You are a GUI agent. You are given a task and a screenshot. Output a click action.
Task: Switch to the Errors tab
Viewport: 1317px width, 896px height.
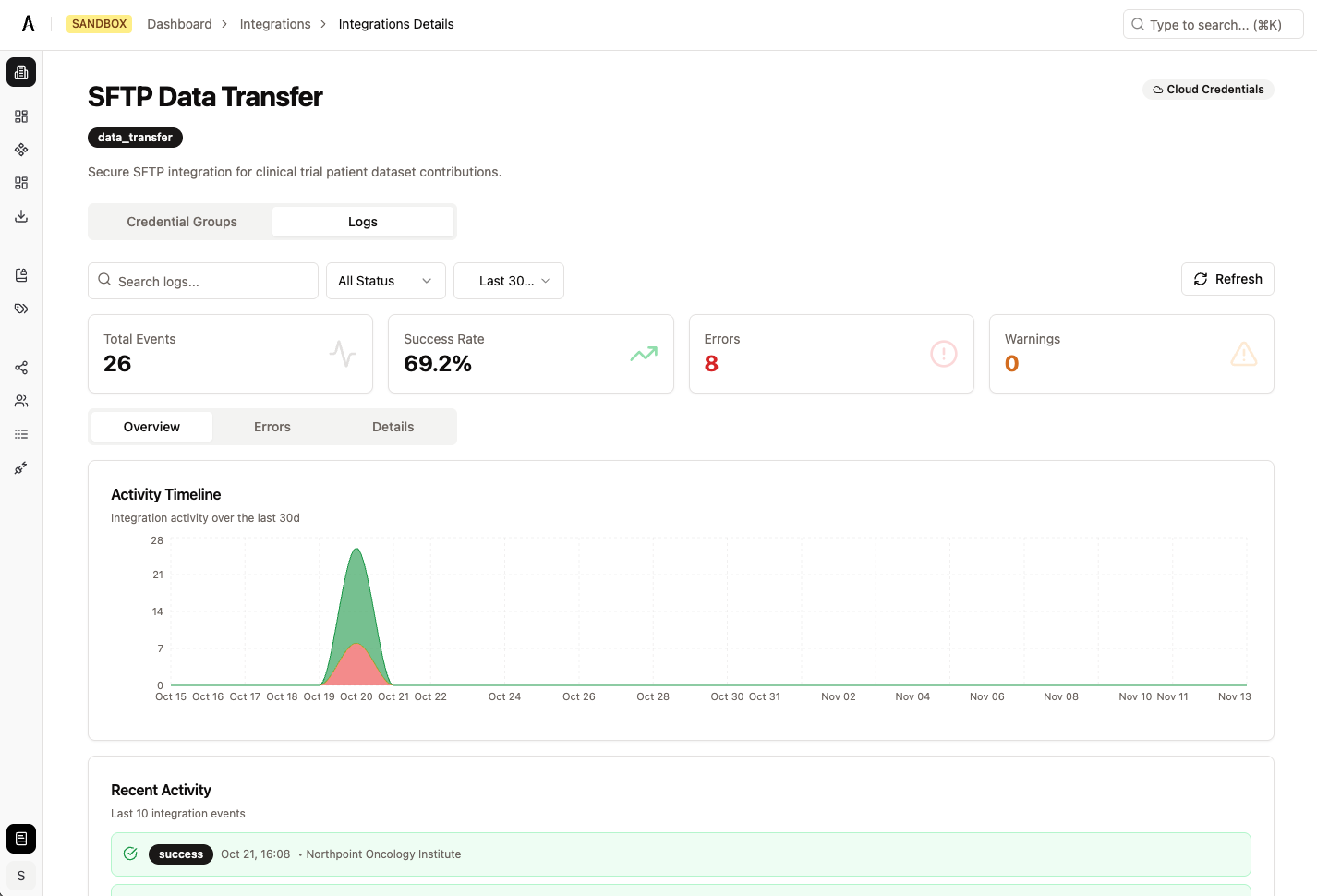coord(272,426)
